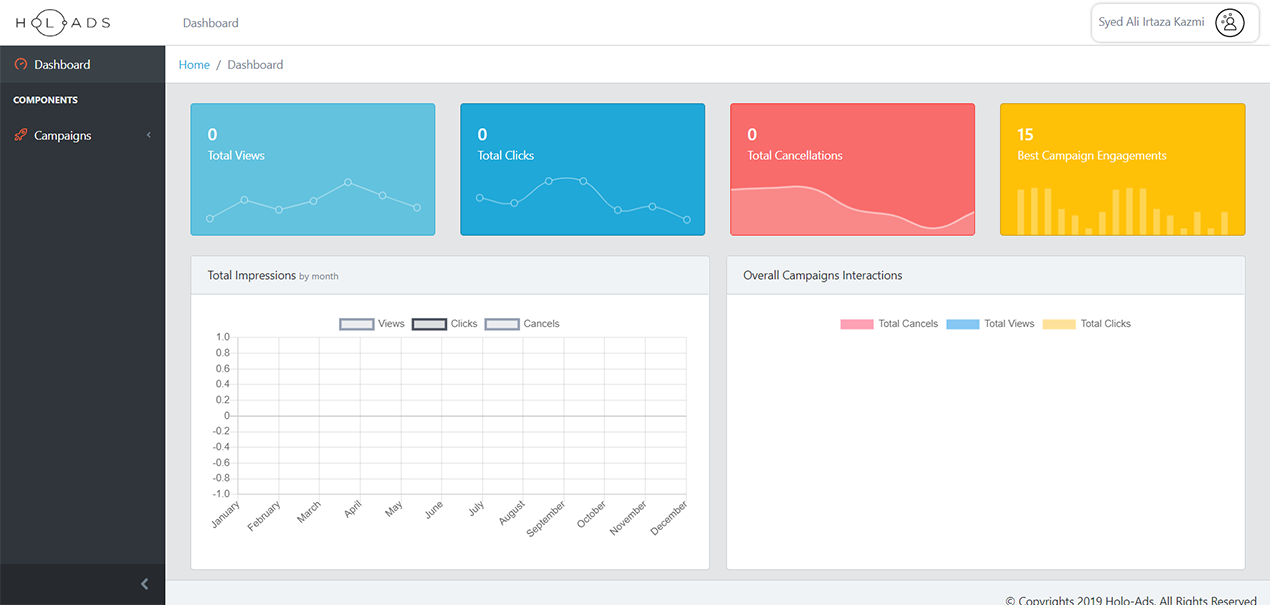Collapse the sidebar with bottom arrow
The width and height of the screenshot is (1270, 605).
pos(144,584)
